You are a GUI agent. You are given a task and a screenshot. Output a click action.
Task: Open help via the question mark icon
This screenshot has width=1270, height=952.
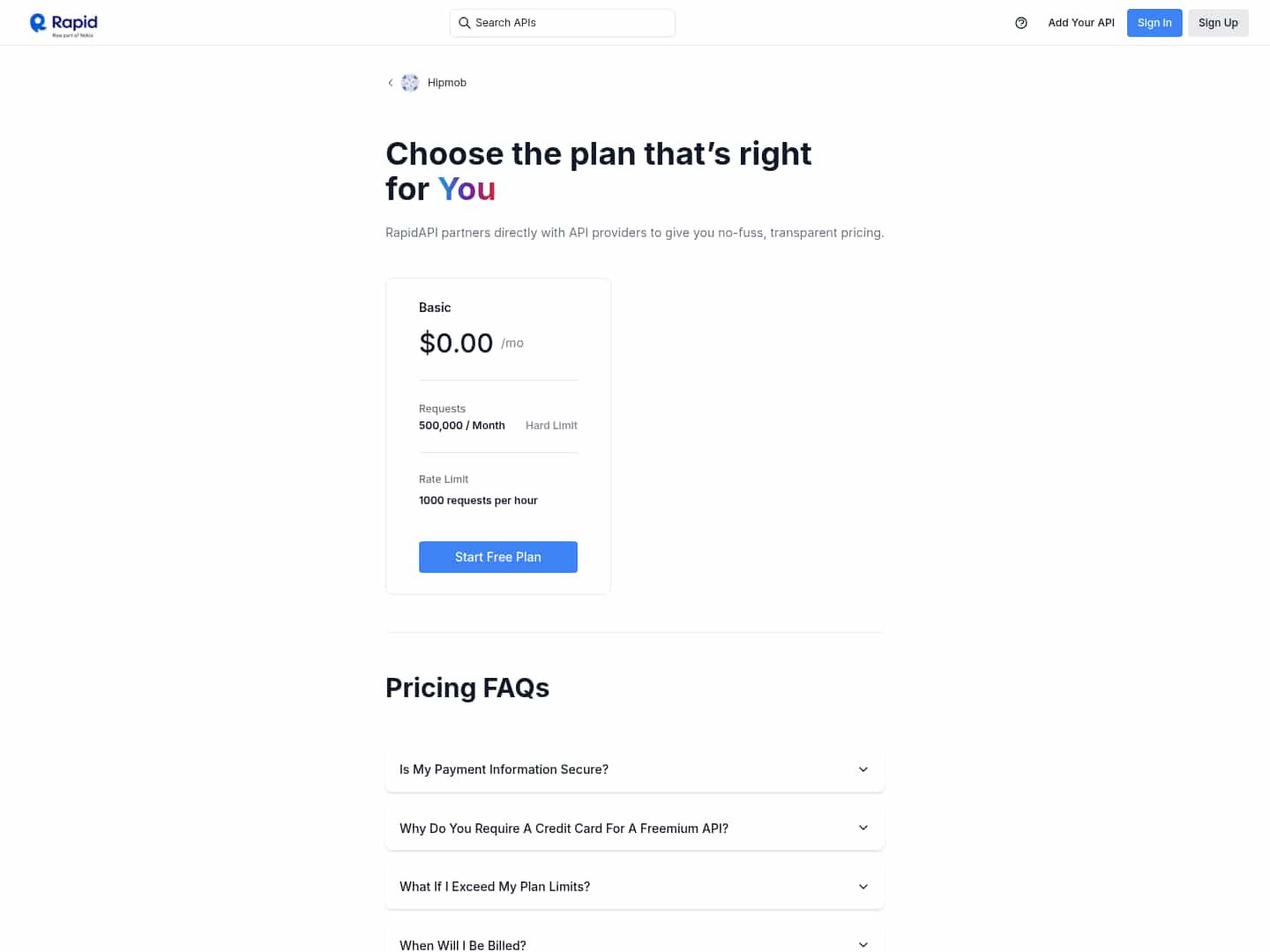1021,23
